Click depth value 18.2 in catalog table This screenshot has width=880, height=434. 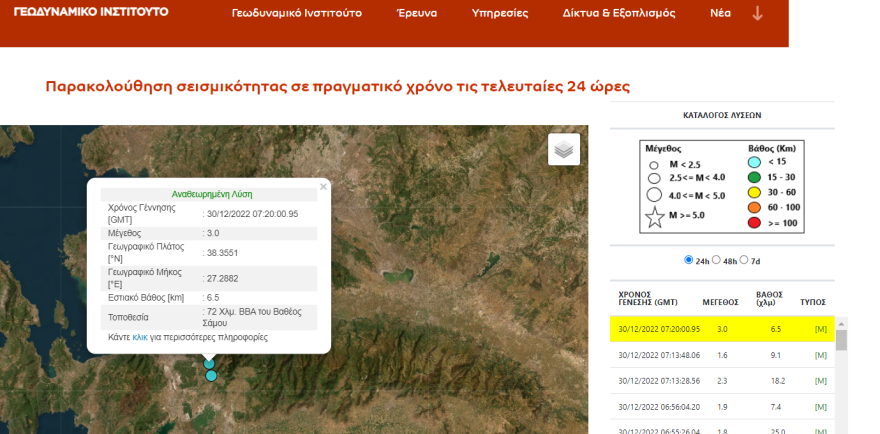tap(776, 381)
